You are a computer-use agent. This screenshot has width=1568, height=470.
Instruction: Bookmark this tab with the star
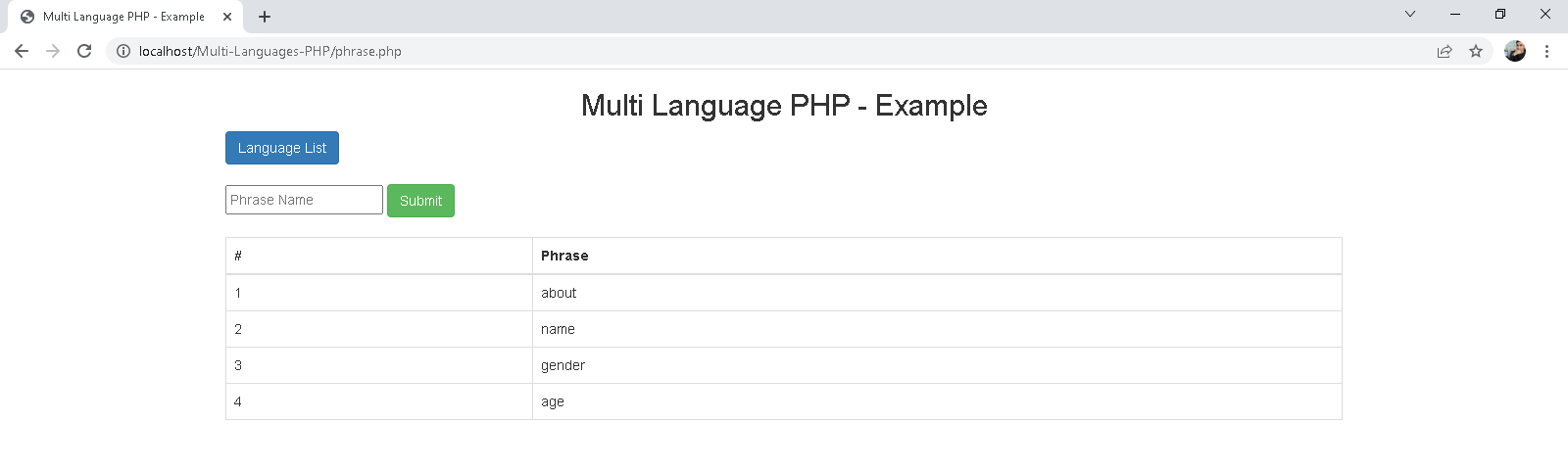tap(1476, 51)
